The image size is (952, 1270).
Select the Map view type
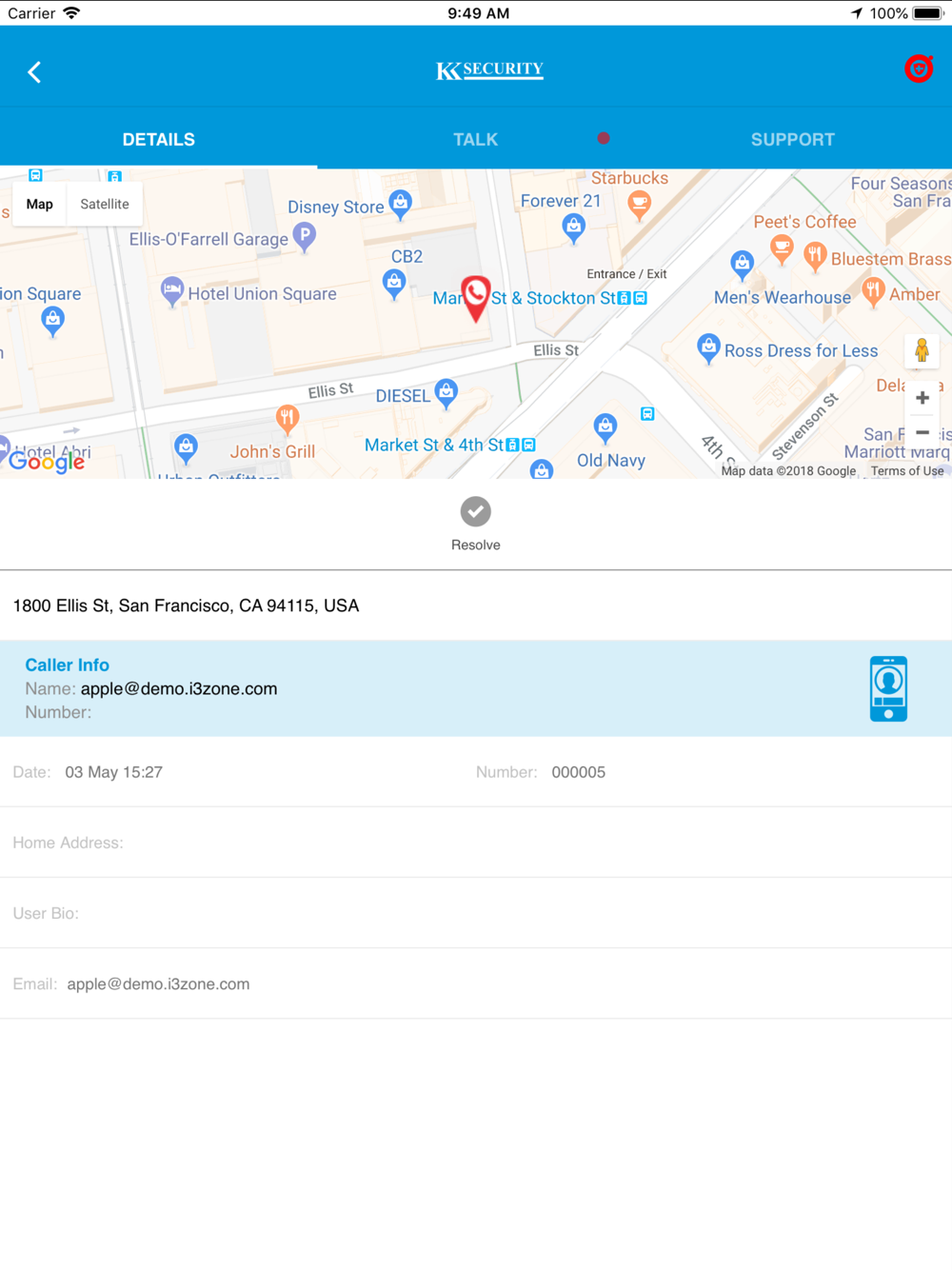tap(39, 204)
